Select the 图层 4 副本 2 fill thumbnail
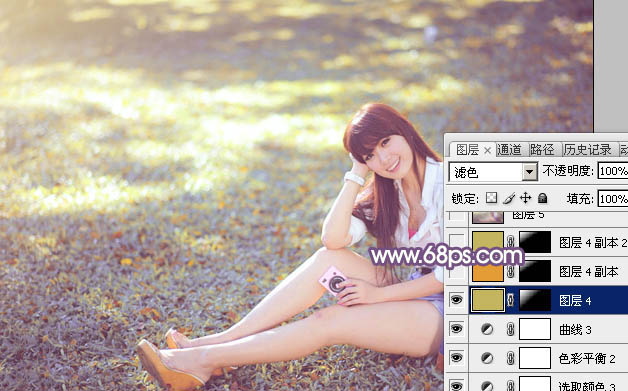628x391 pixels. [488, 242]
